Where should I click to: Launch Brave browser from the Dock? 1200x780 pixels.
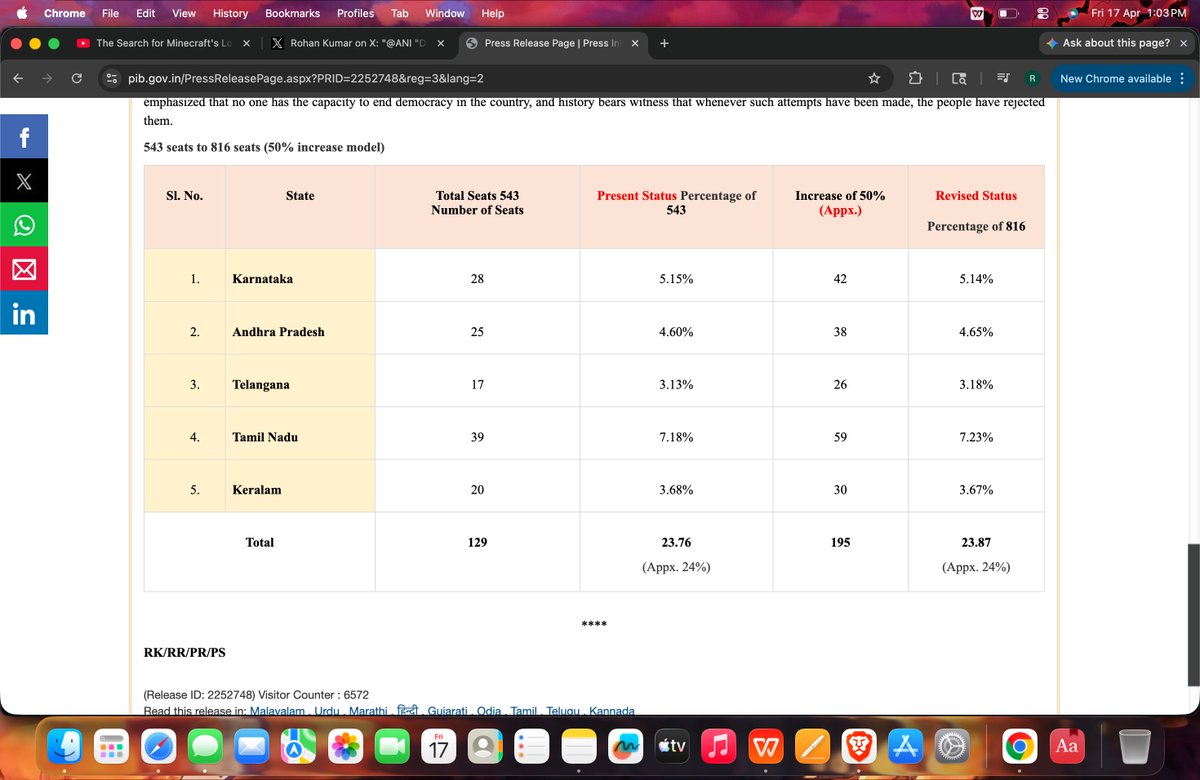pos(857,746)
